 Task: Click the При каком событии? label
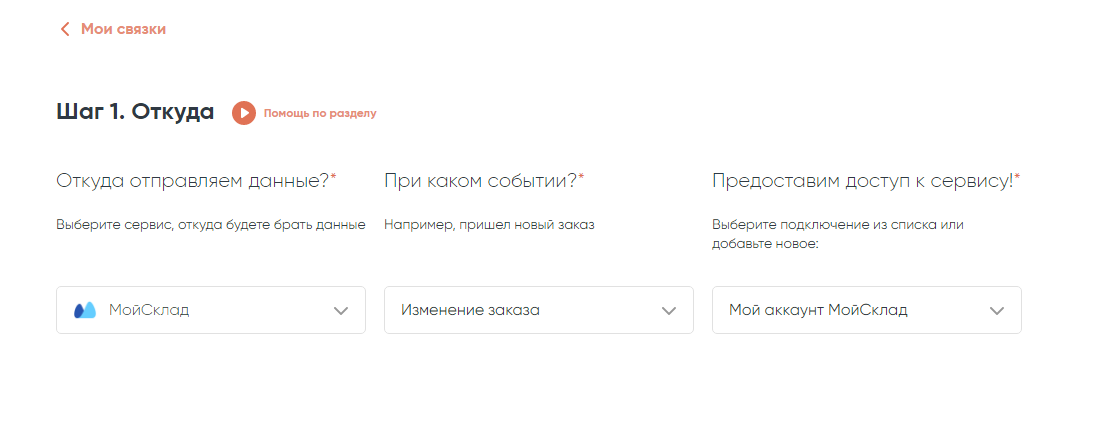tap(480, 181)
